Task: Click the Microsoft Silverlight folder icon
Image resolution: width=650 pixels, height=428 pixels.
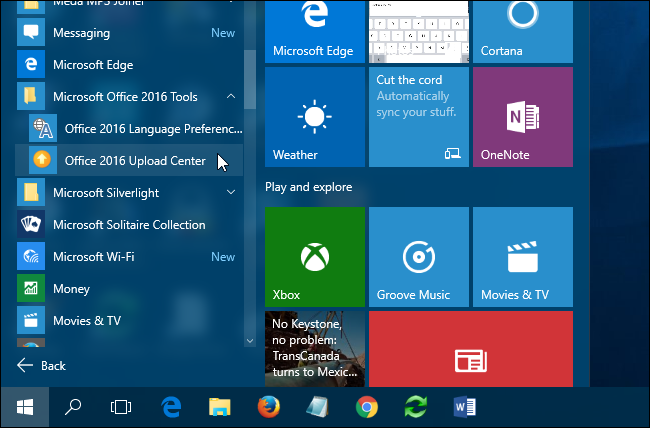Action: [x=31, y=192]
